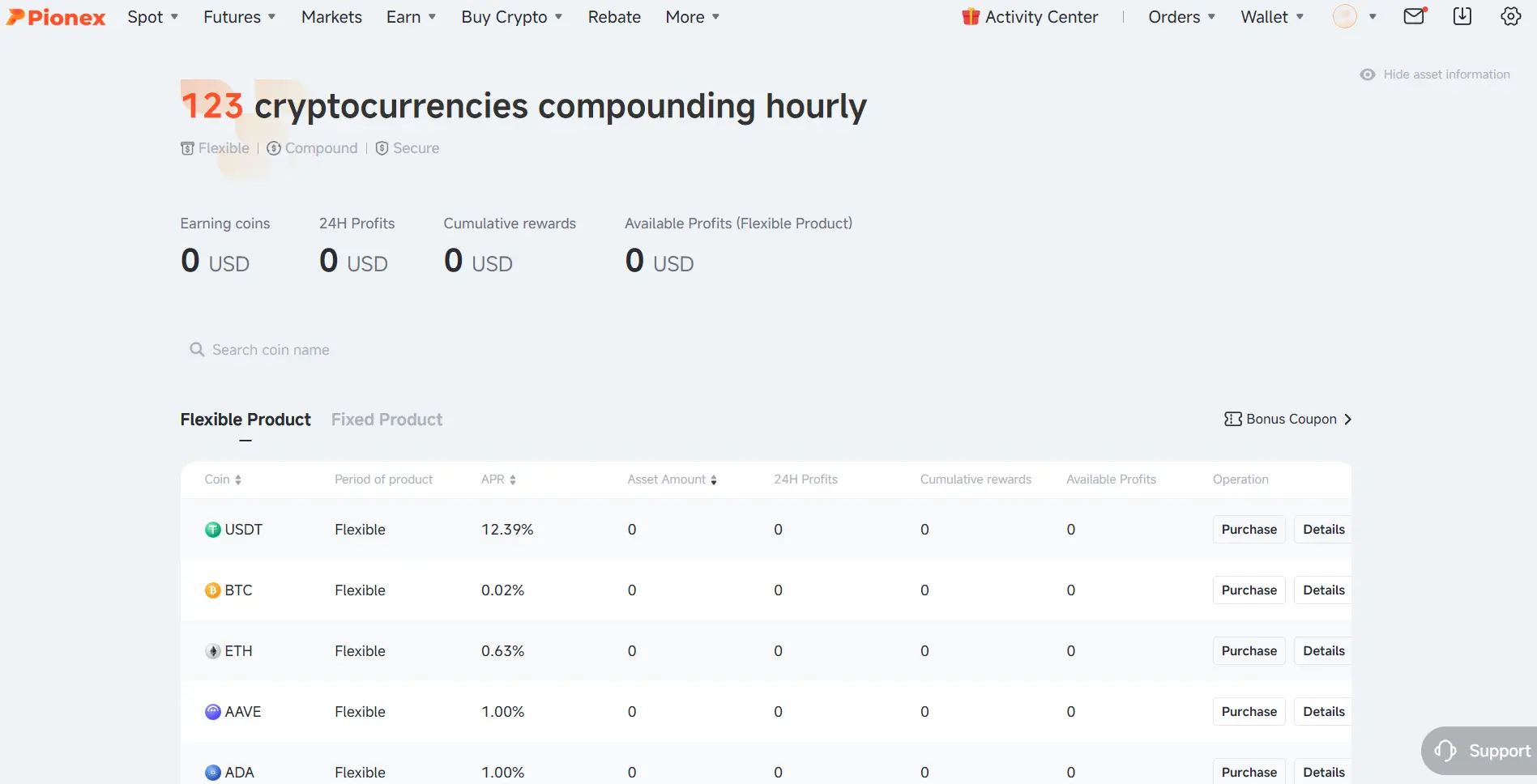Purchase ADA flexible product
The height and width of the screenshot is (784, 1537).
[x=1249, y=772]
